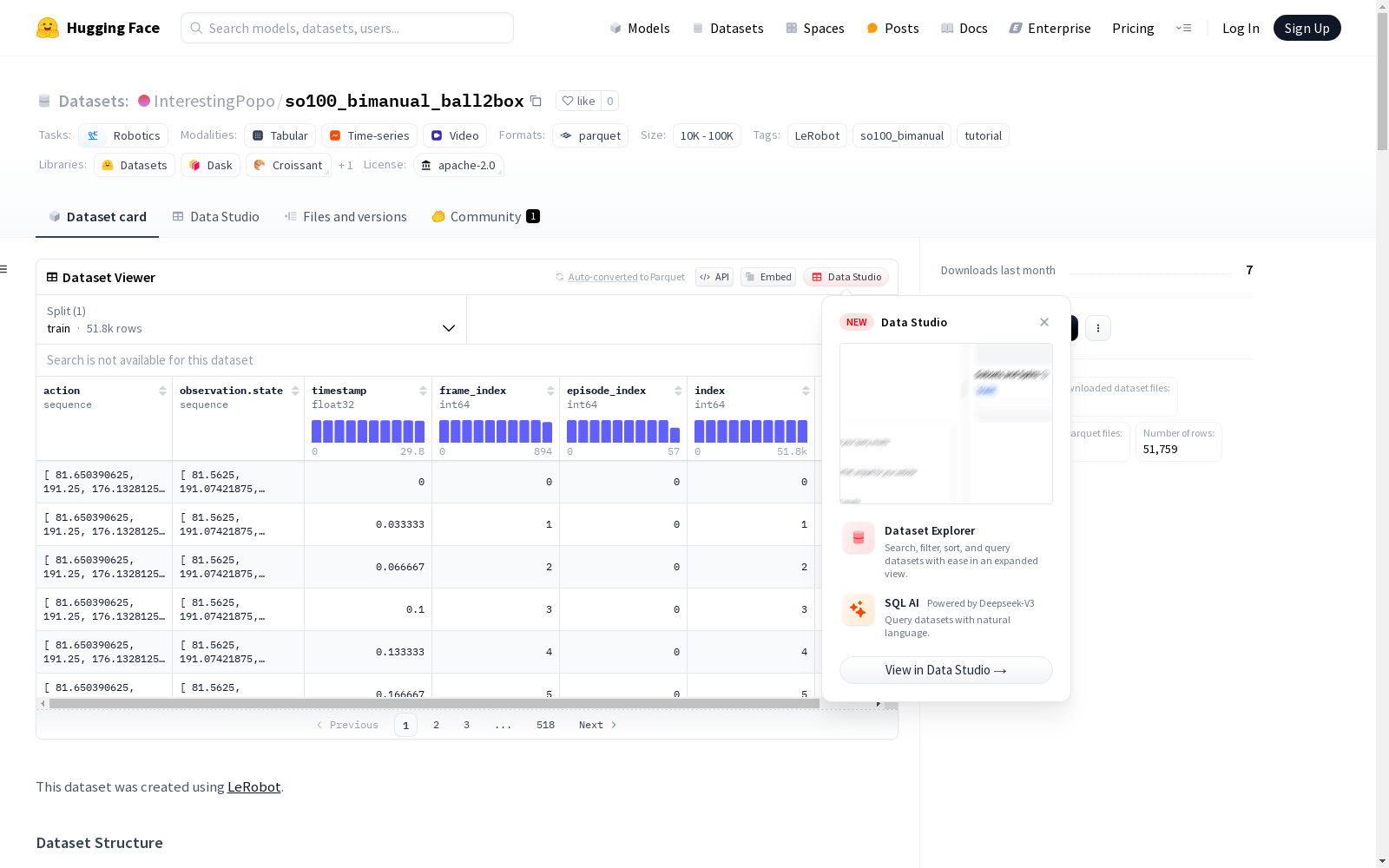Select the apache-2.0 license tag
This screenshot has width=1389, height=868.
[x=458, y=165]
